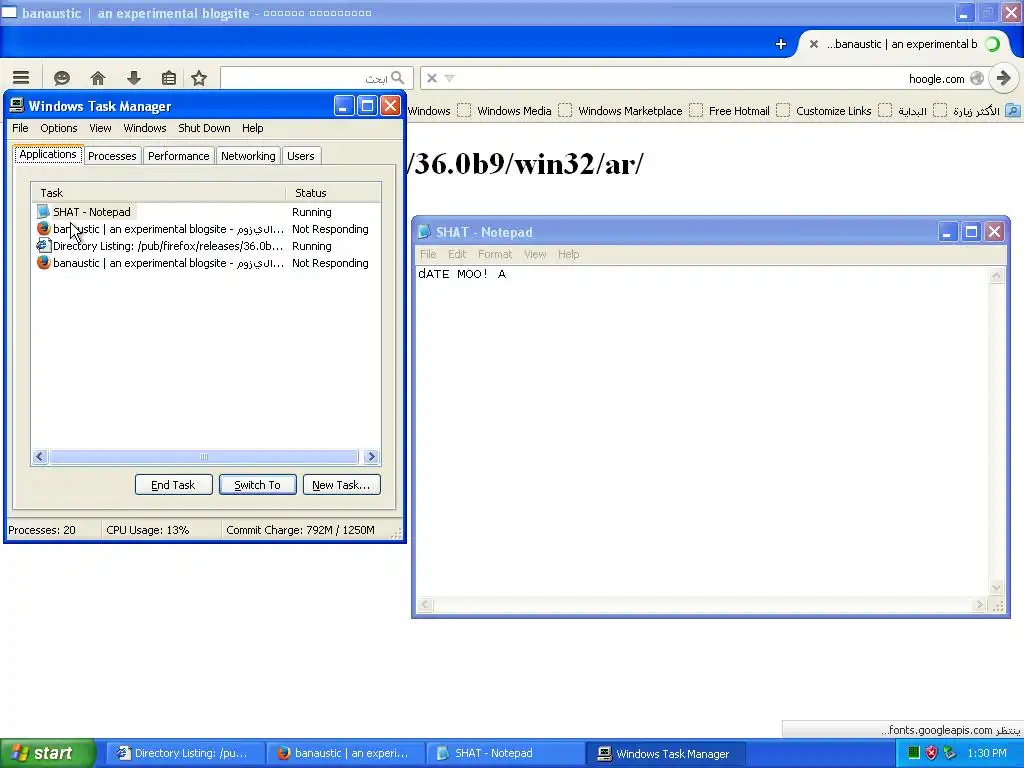Image resolution: width=1024 pixels, height=768 pixels.
Task: Open Notepad Format menu
Action: coord(495,254)
